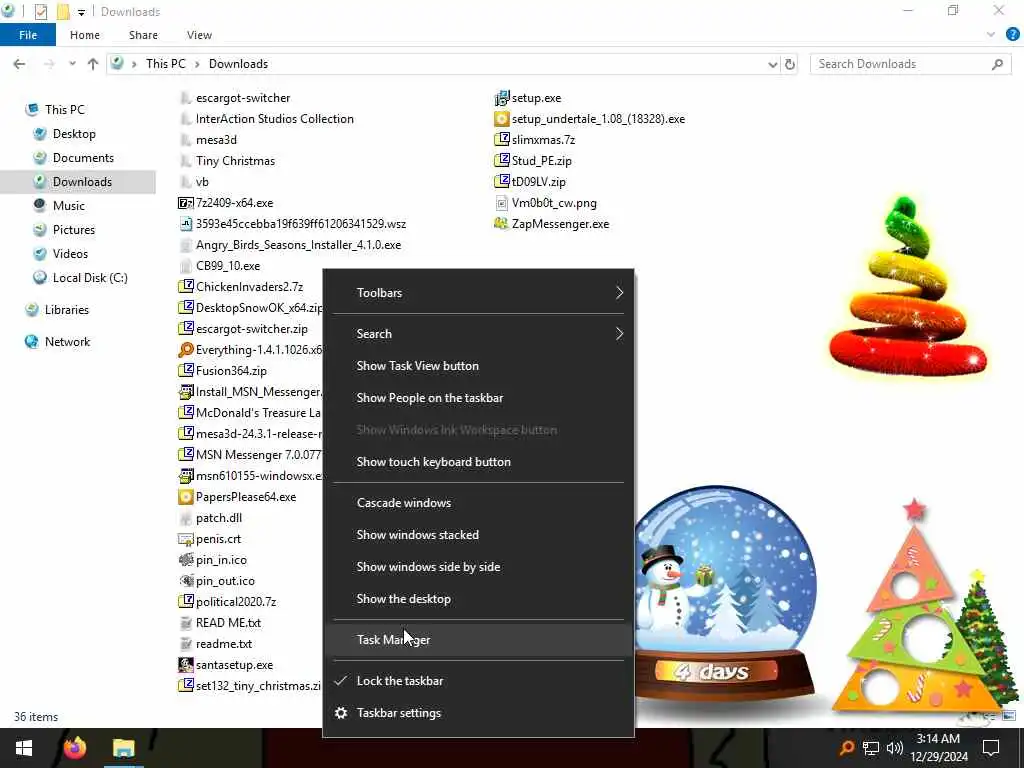Click the Help question mark icon

pos(1013,35)
